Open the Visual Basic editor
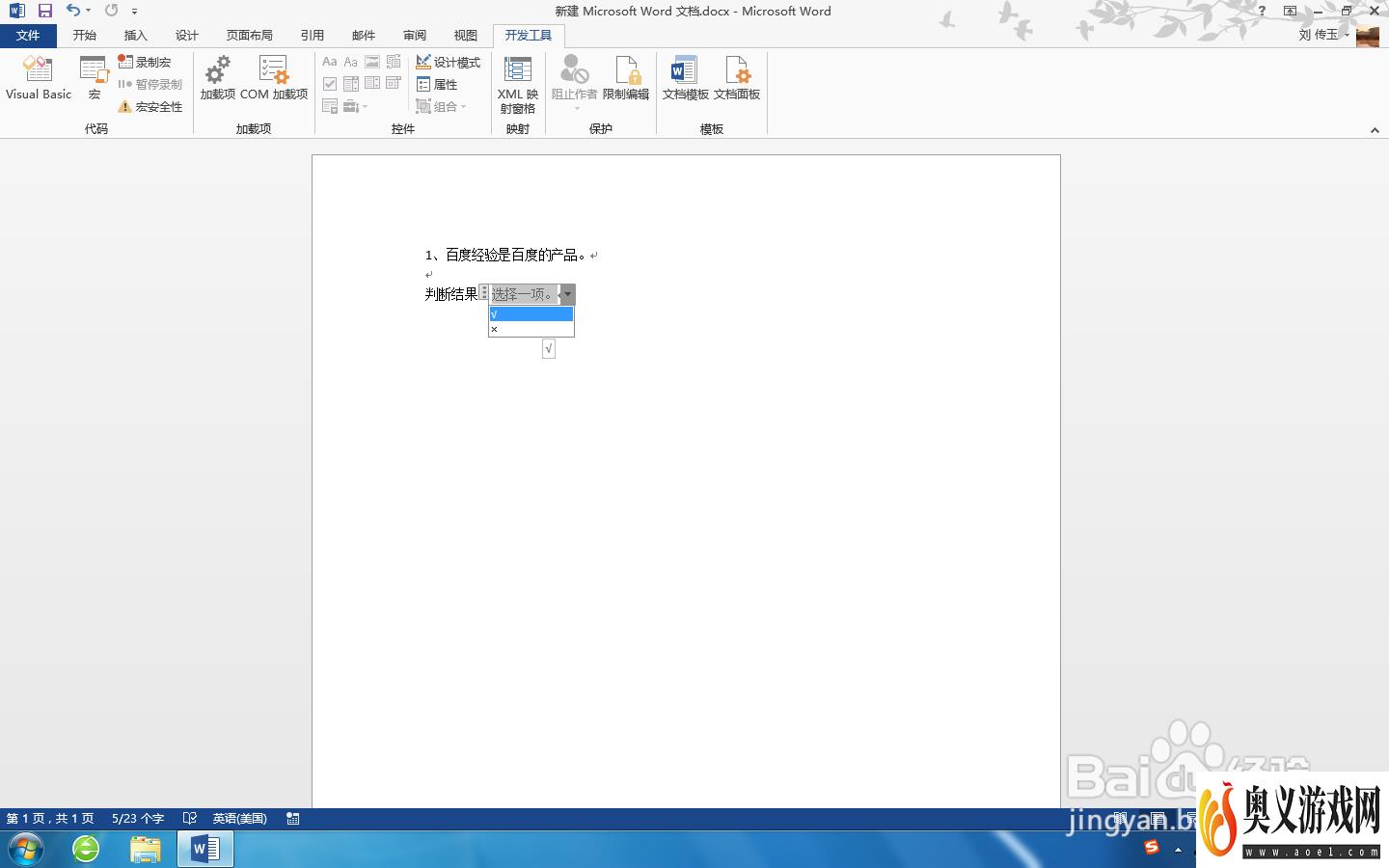1389x868 pixels. coord(38,78)
